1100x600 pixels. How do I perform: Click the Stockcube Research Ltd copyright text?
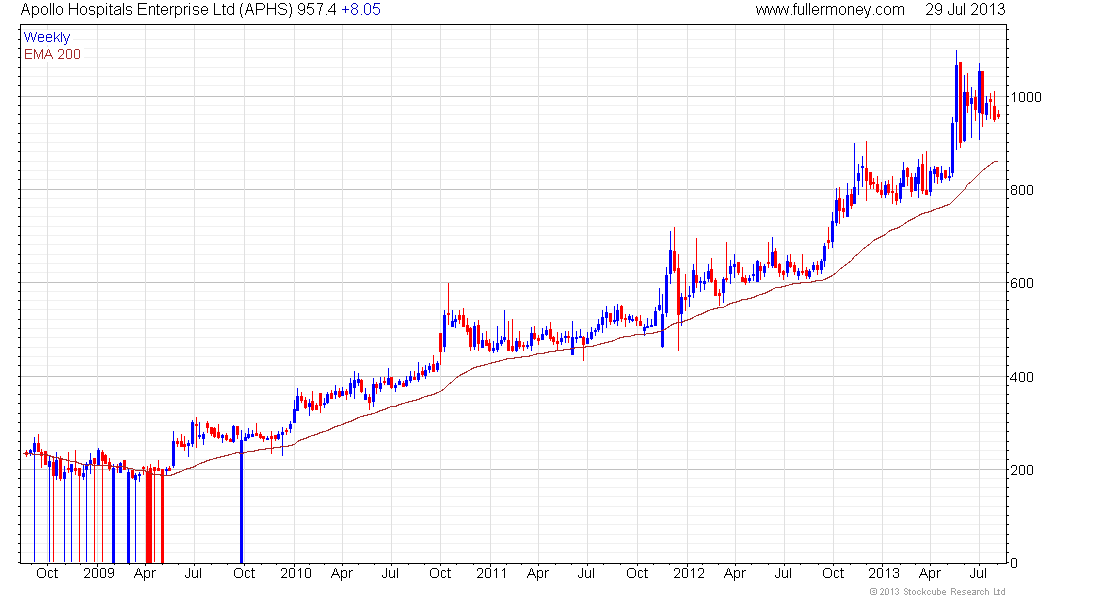pos(938,592)
